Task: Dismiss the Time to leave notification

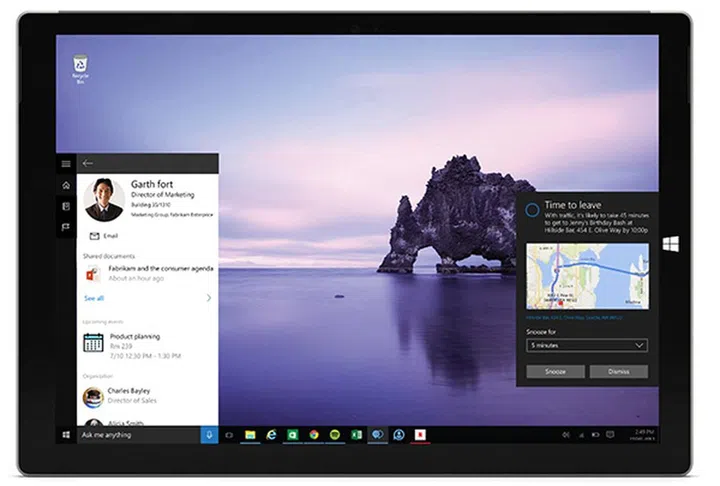Action: [x=619, y=371]
